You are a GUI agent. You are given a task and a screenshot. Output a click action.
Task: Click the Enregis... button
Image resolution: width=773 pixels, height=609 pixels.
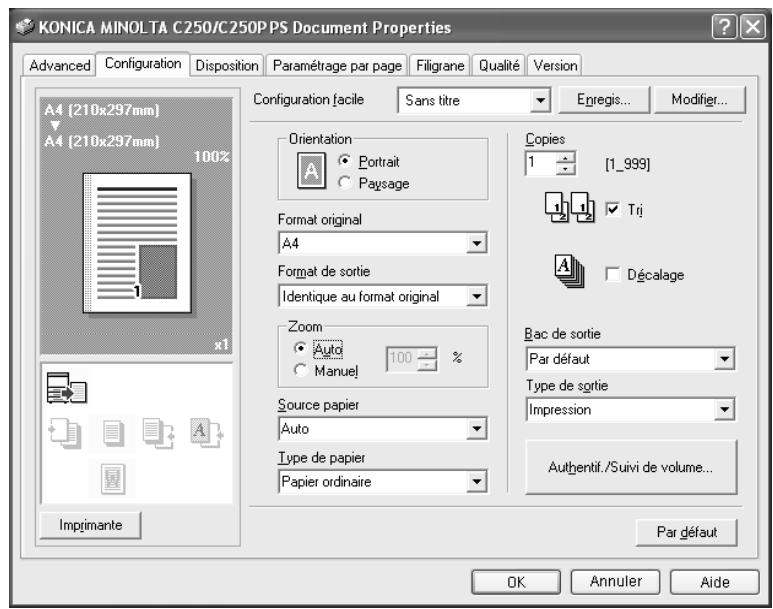[x=604, y=100]
